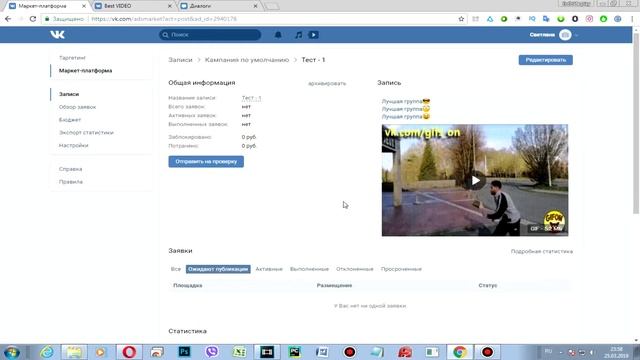
Task: Open PyCharm from taskbar
Action: (x=294, y=352)
